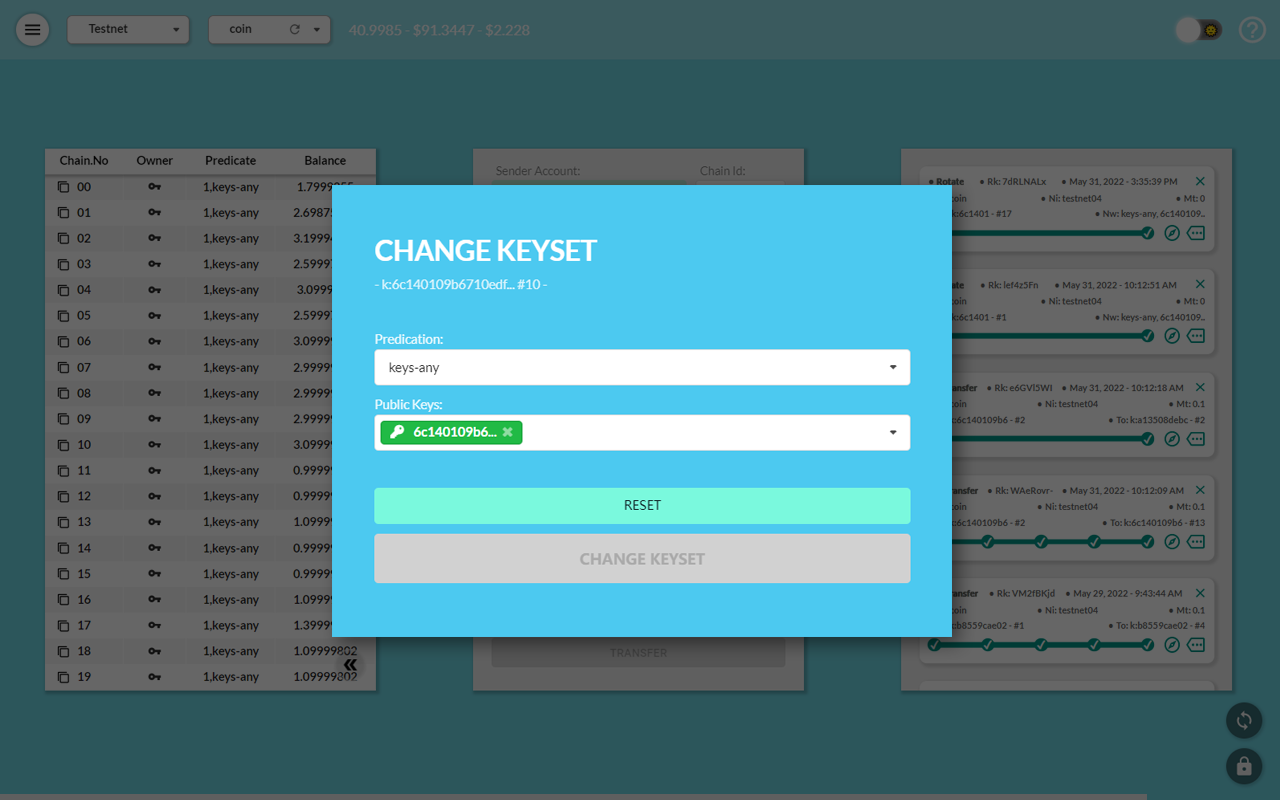Collapse the accounts panel with double chevron
Screen dimensions: 1280x800
[350, 664]
